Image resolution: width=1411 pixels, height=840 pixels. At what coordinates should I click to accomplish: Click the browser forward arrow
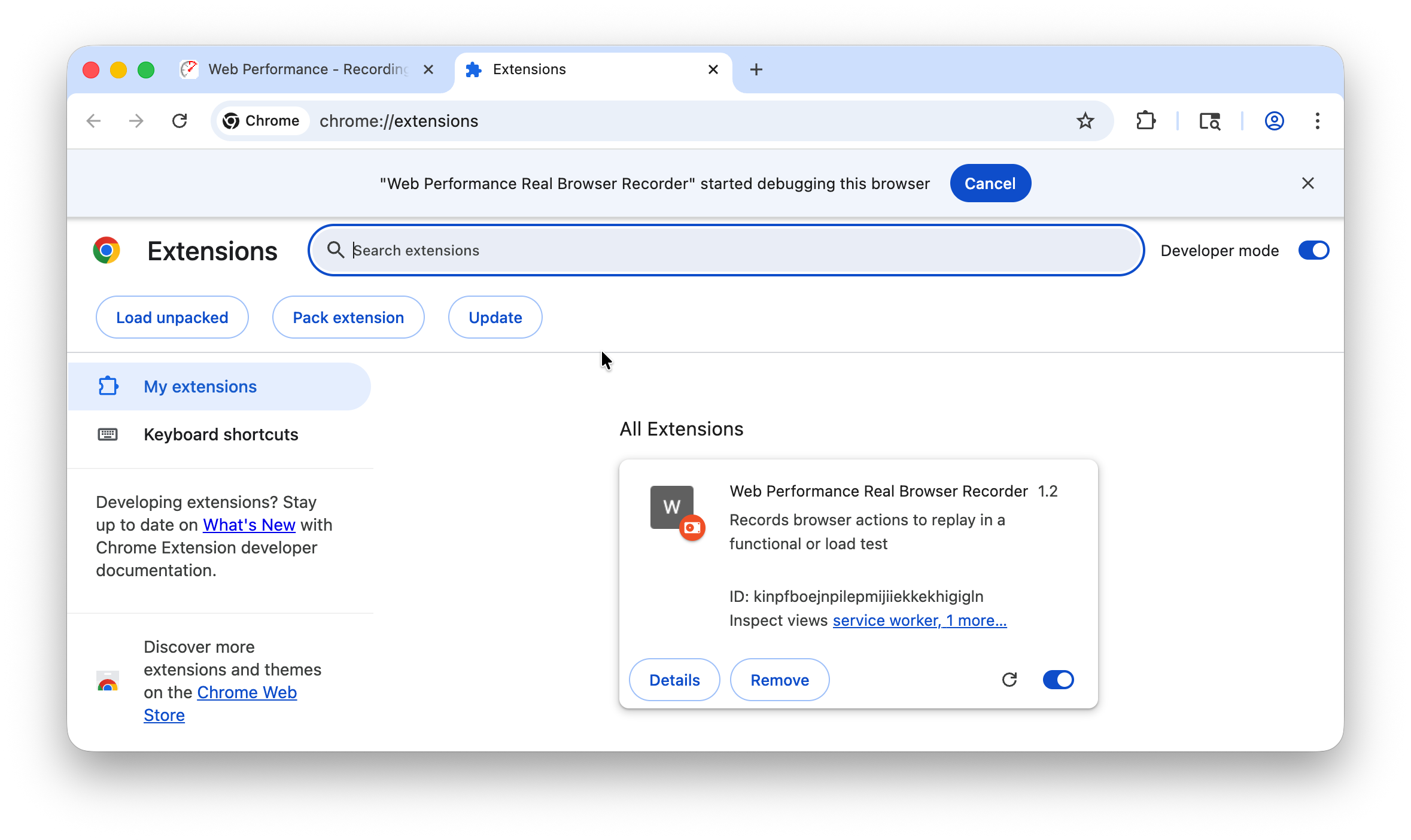136,121
